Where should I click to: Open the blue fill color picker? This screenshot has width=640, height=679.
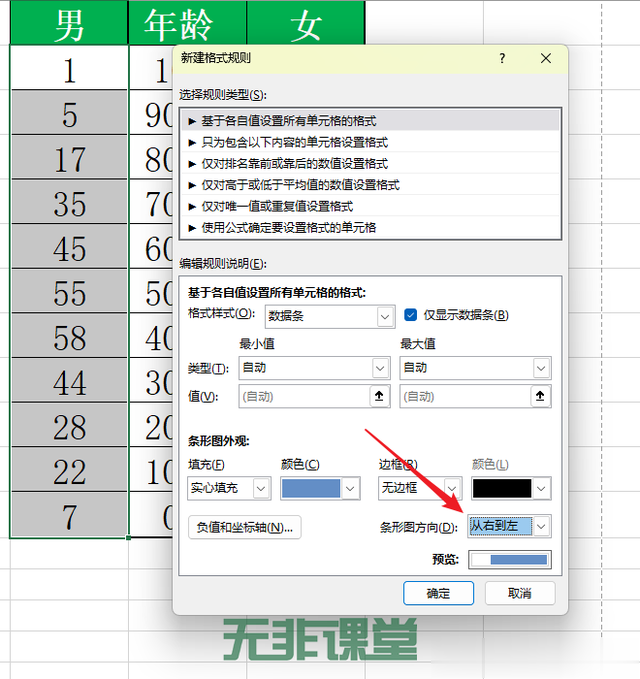tap(320, 488)
